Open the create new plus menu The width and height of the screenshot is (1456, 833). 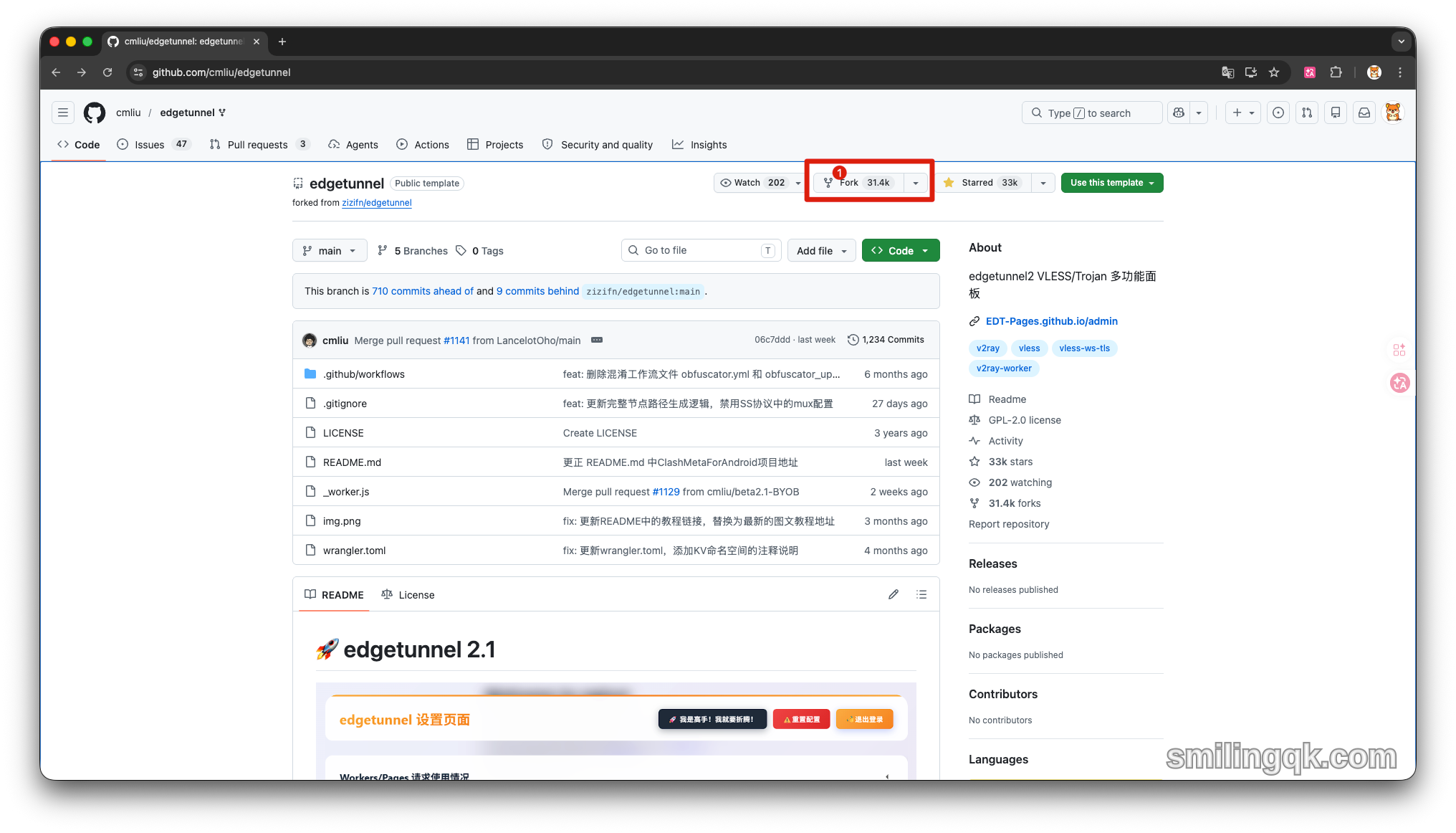(x=1243, y=113)
